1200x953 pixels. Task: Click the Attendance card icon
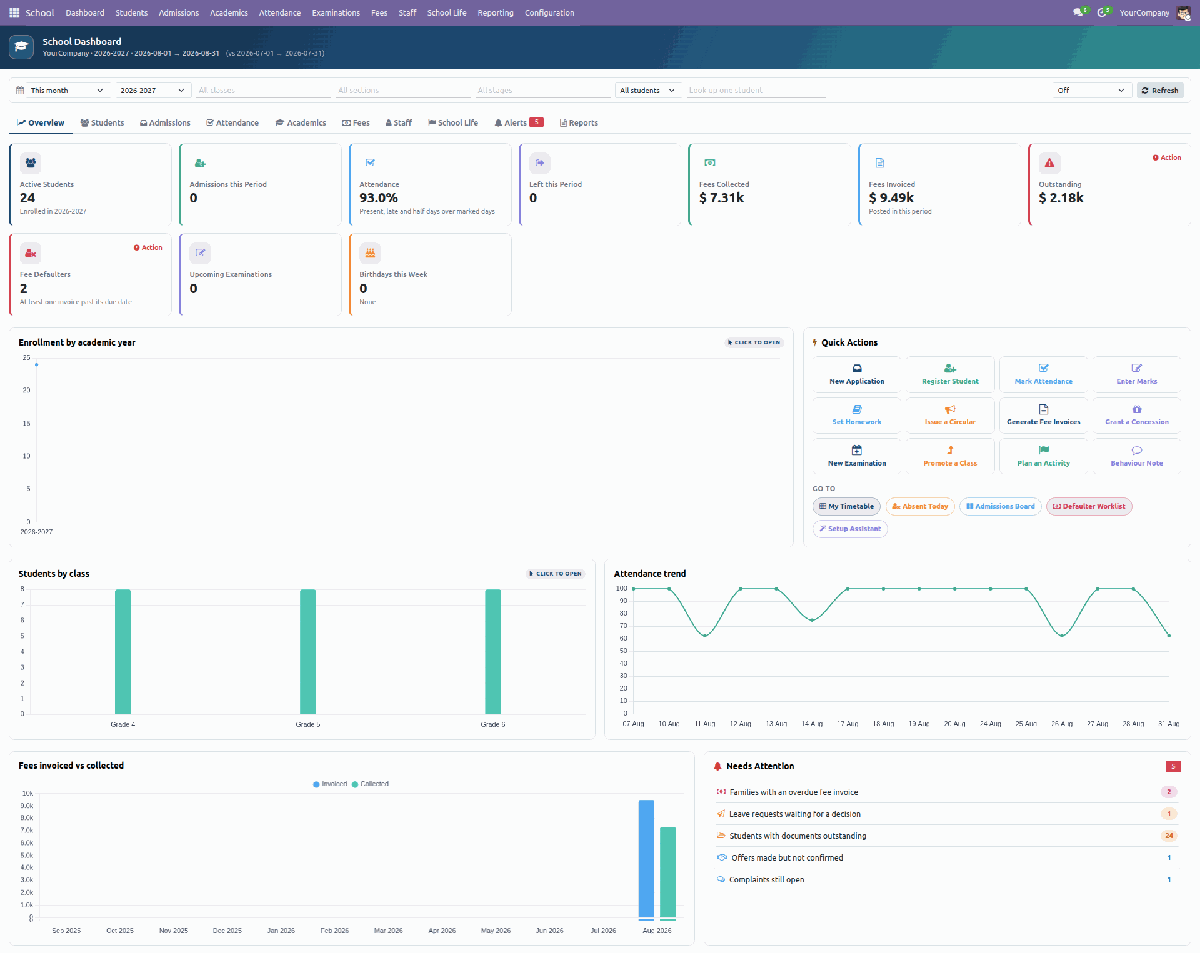370,163
